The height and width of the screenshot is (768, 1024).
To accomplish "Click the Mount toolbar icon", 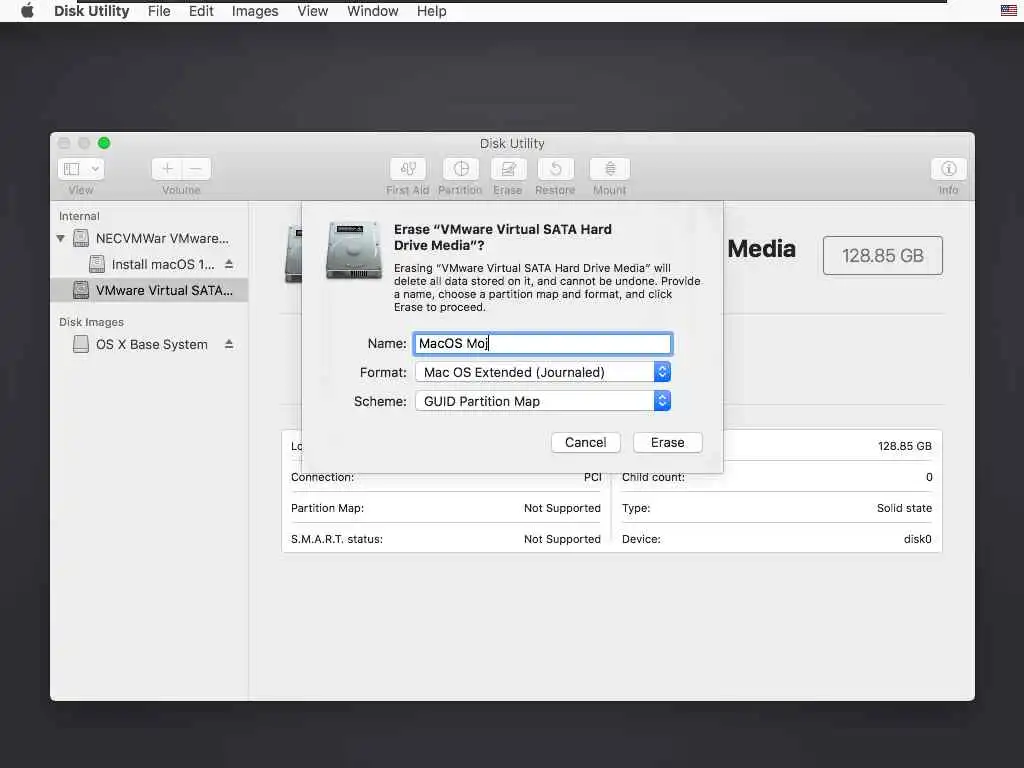I will pos(609,169).
